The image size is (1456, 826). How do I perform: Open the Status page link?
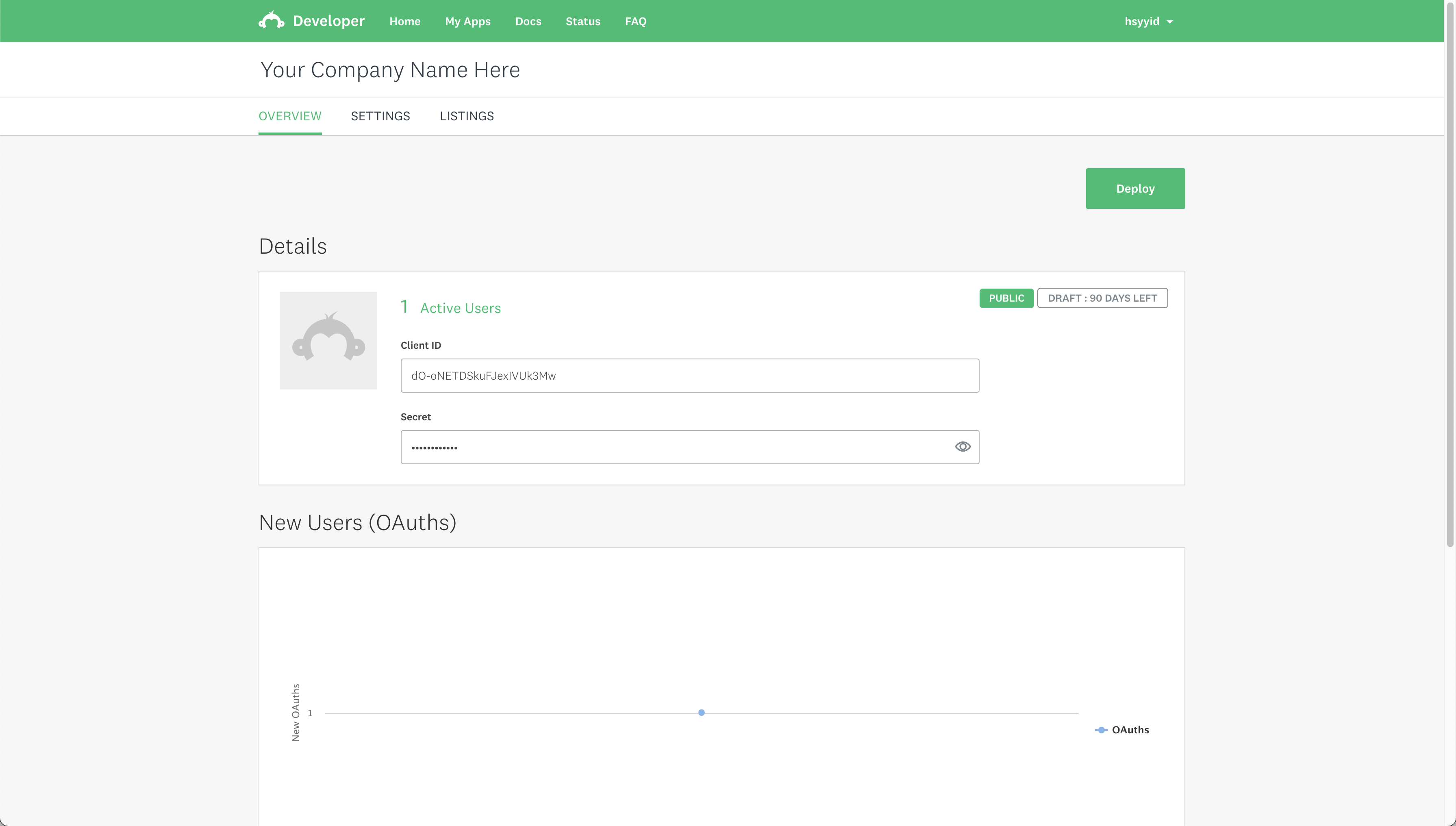click(582, 22)
